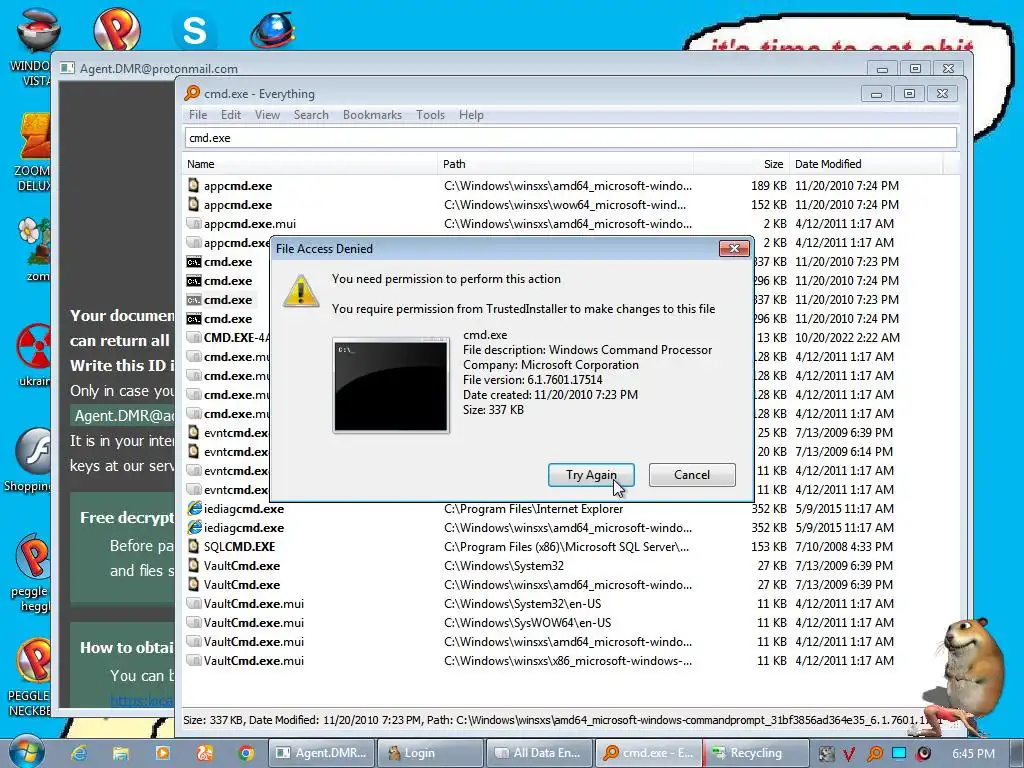Click the 7/10/2008 4:33 PM date cell
The height and width of the screenshot is (768, 1024).
(x=844, y=547)
